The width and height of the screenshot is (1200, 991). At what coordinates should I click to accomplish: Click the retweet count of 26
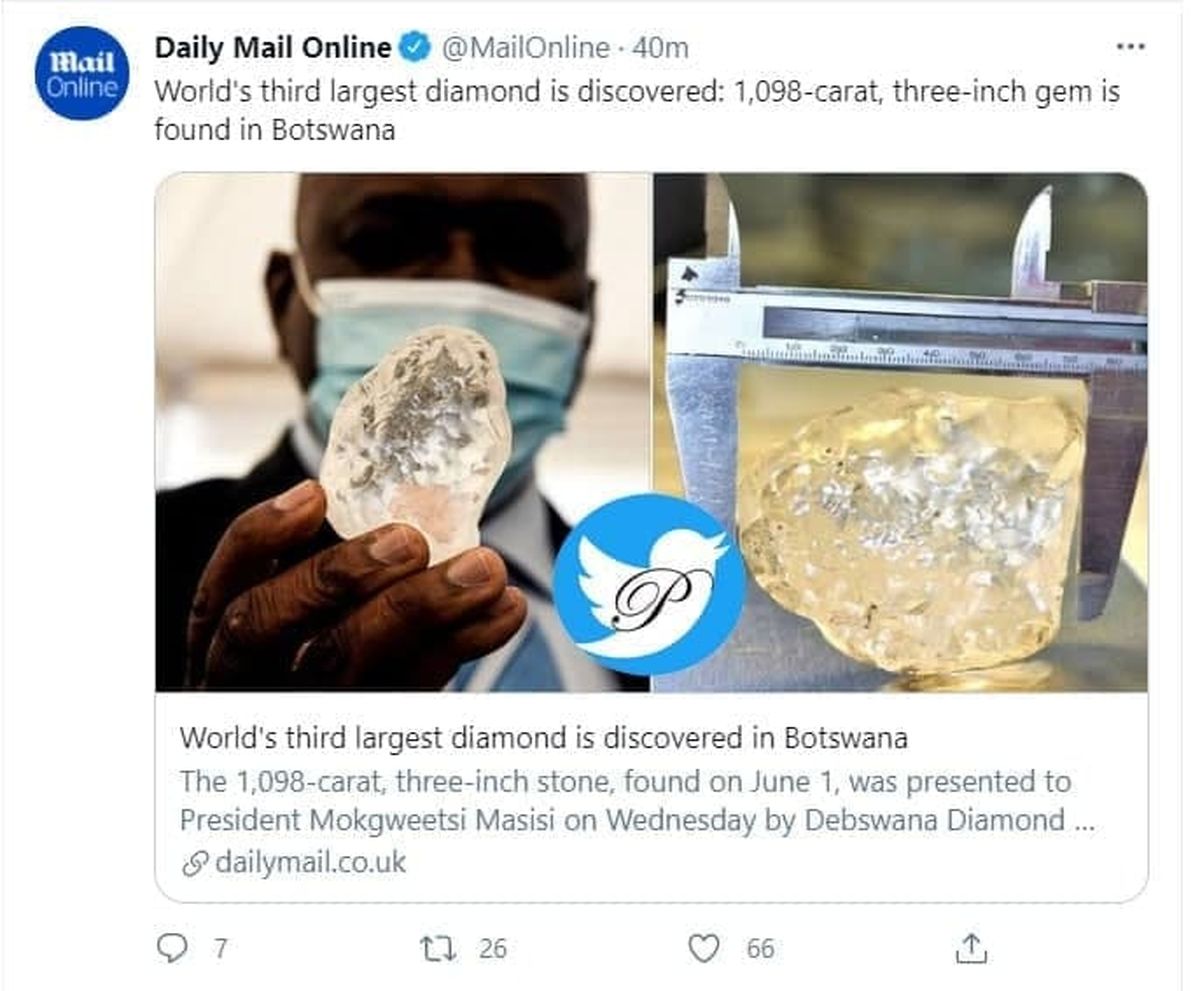(x=492, y=948)
